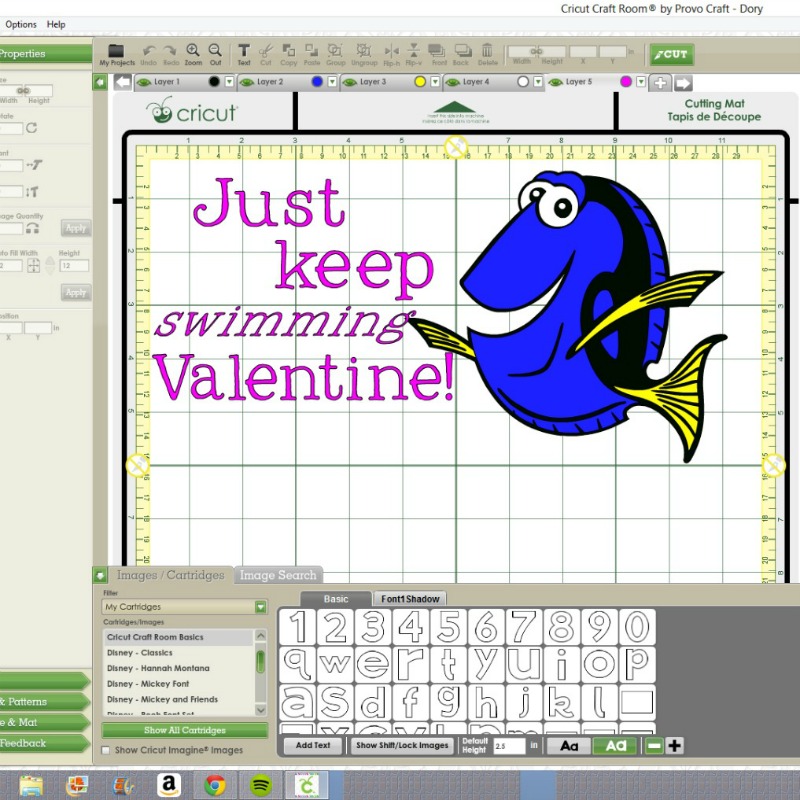This screenshot has width=800, height=800.
Task: Open Layer 4 dropdown arrow
Action: (x=538, y=82)
